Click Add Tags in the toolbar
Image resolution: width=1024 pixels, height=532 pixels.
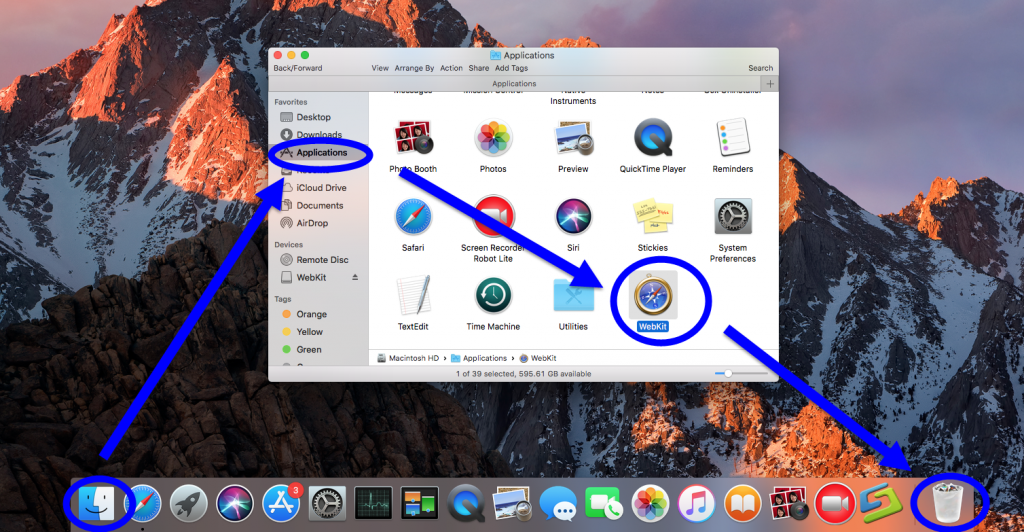[511, 68]
